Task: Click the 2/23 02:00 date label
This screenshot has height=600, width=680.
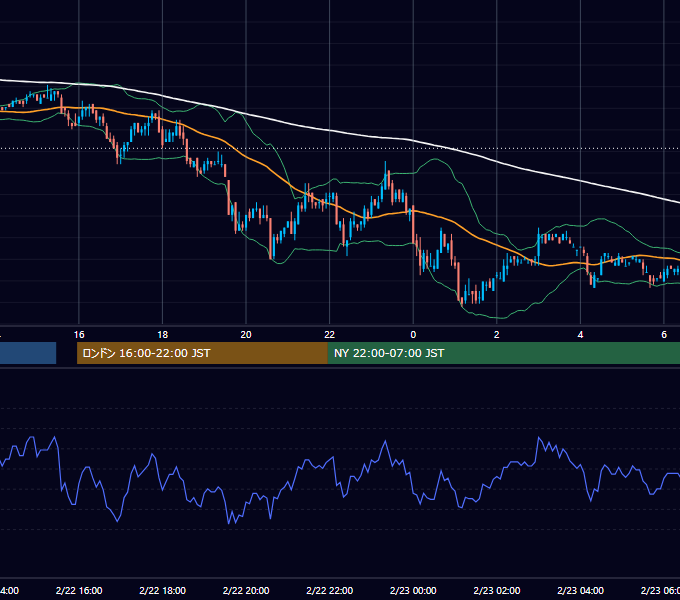Action: coord(497,590)
